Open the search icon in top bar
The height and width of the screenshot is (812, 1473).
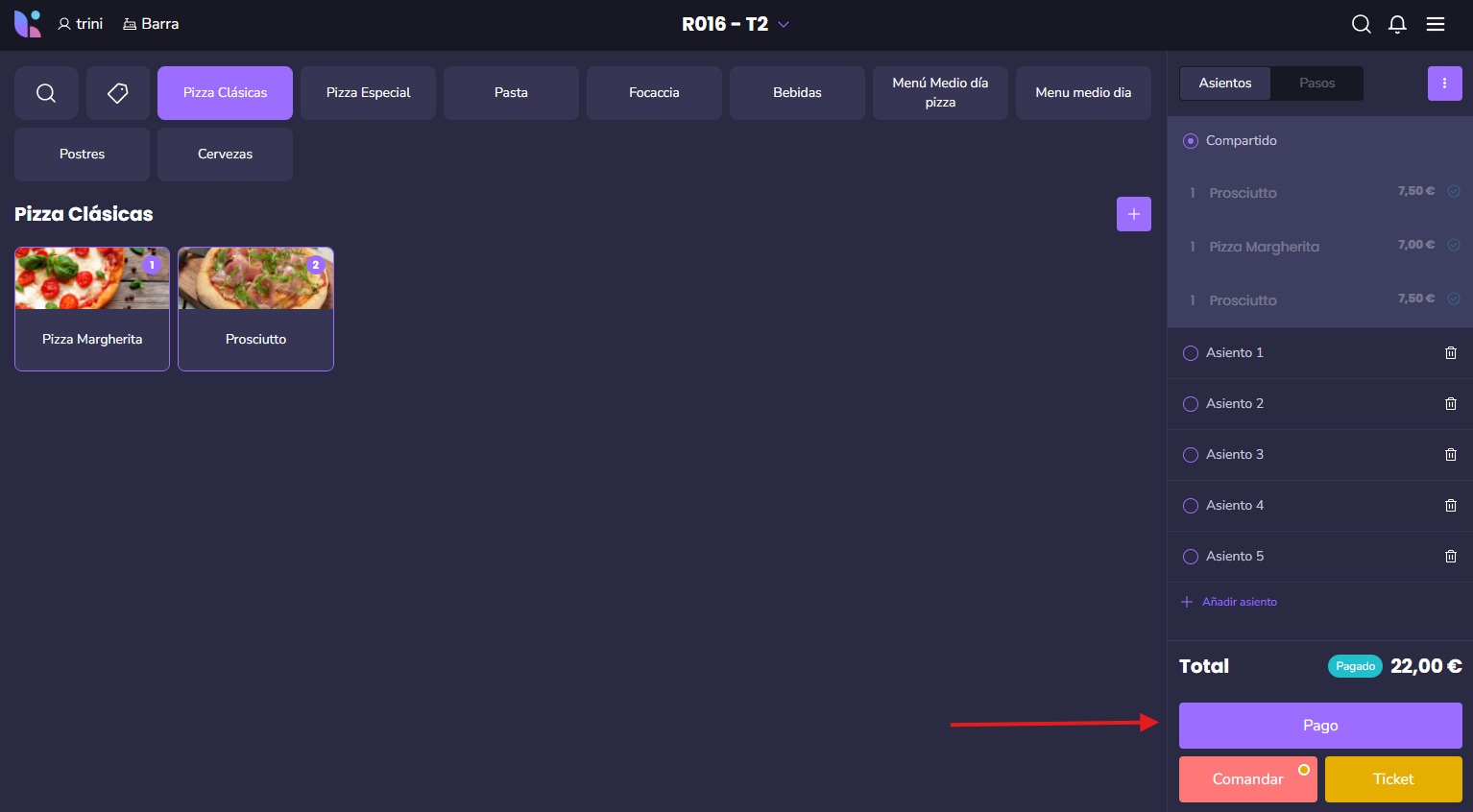(1361, 24)
